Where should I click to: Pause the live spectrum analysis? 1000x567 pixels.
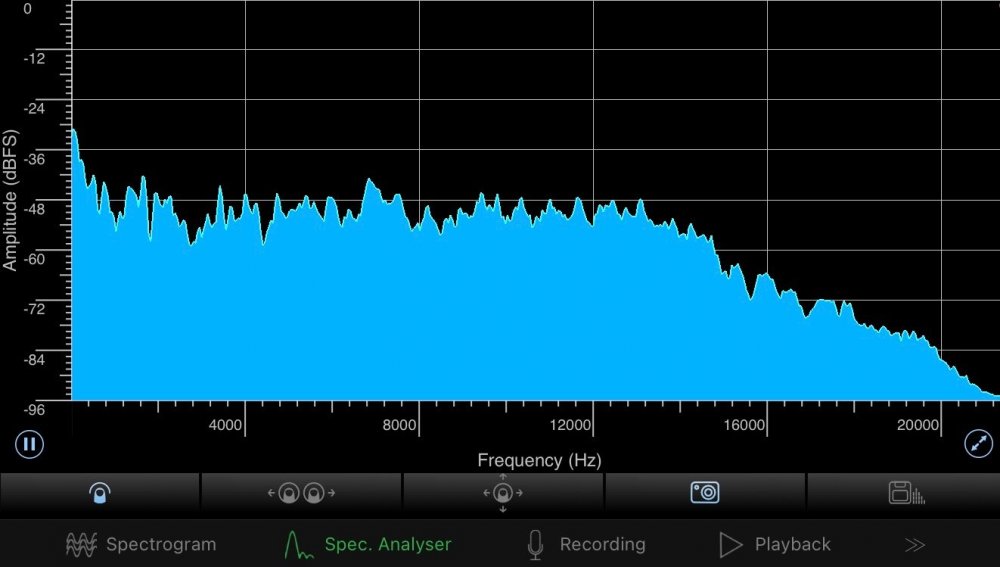pyautogui.click(x=30, y=444)
